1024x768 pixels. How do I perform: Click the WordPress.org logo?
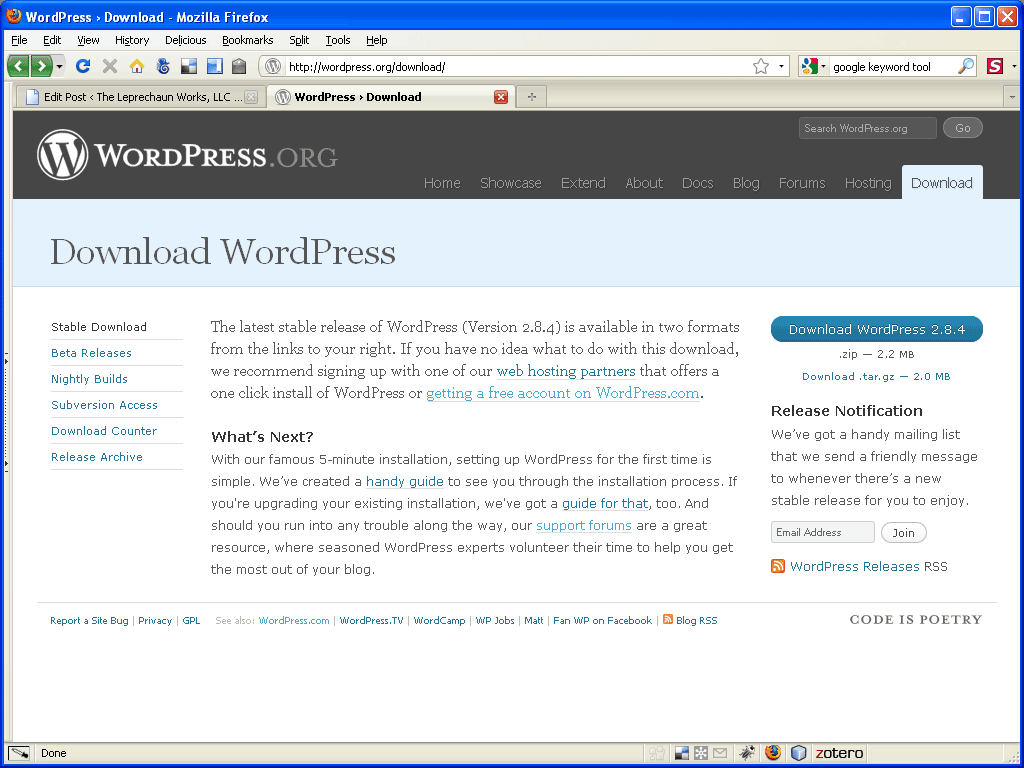187,155
